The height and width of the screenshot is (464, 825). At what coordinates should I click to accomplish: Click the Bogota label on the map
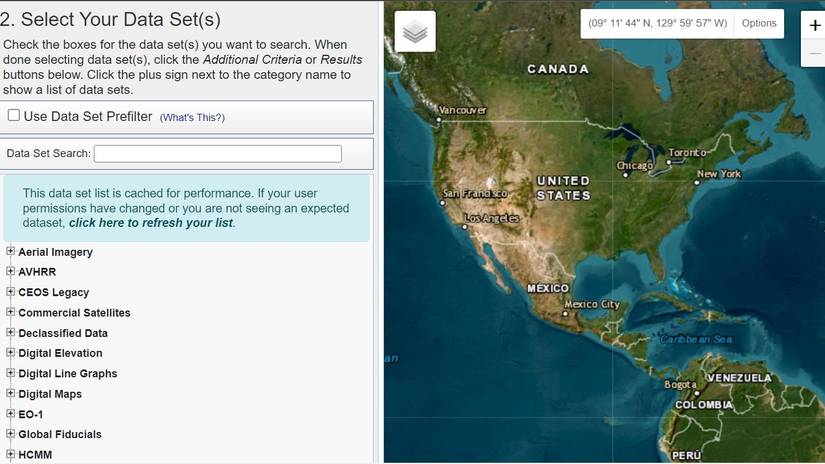pos(680,385)
